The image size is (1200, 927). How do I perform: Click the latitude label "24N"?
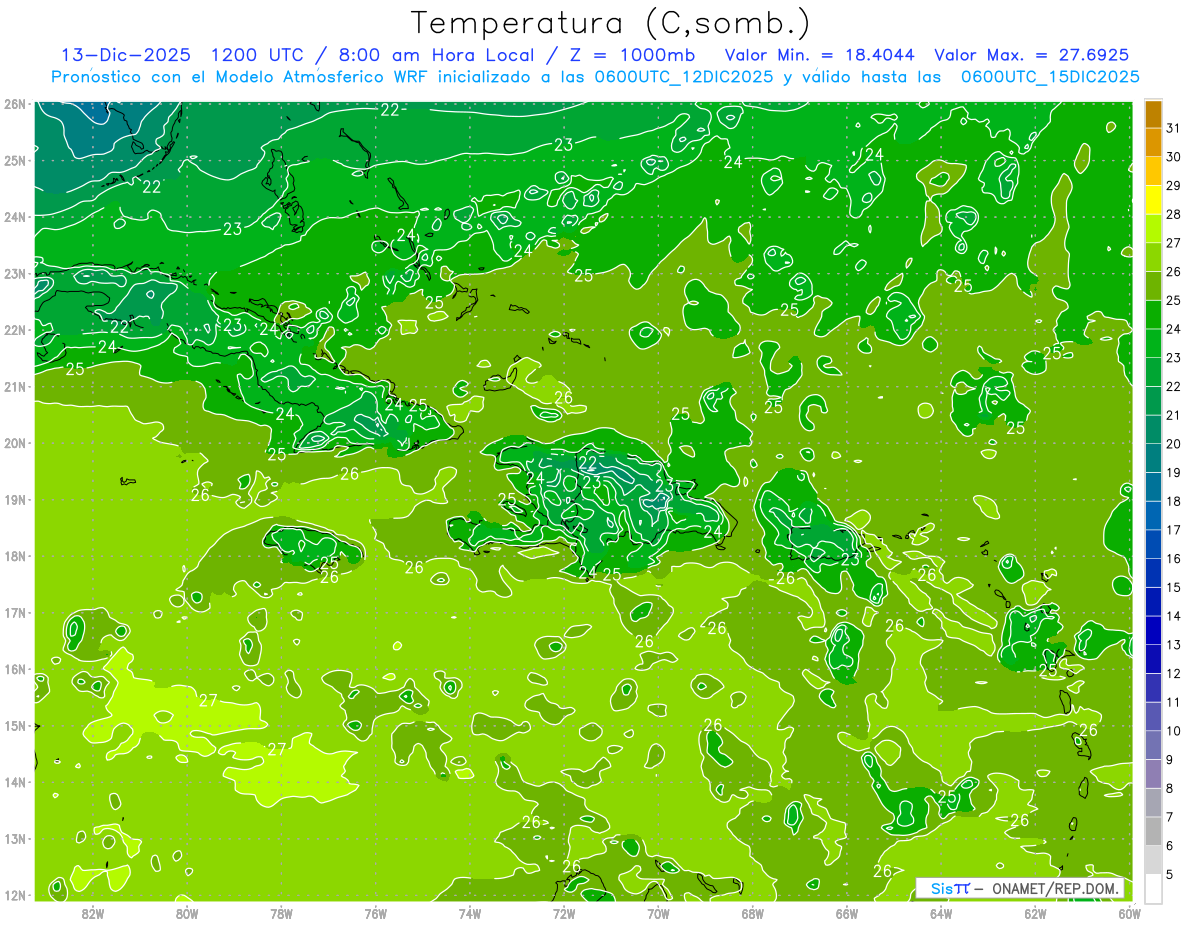[x=14, y=217]
